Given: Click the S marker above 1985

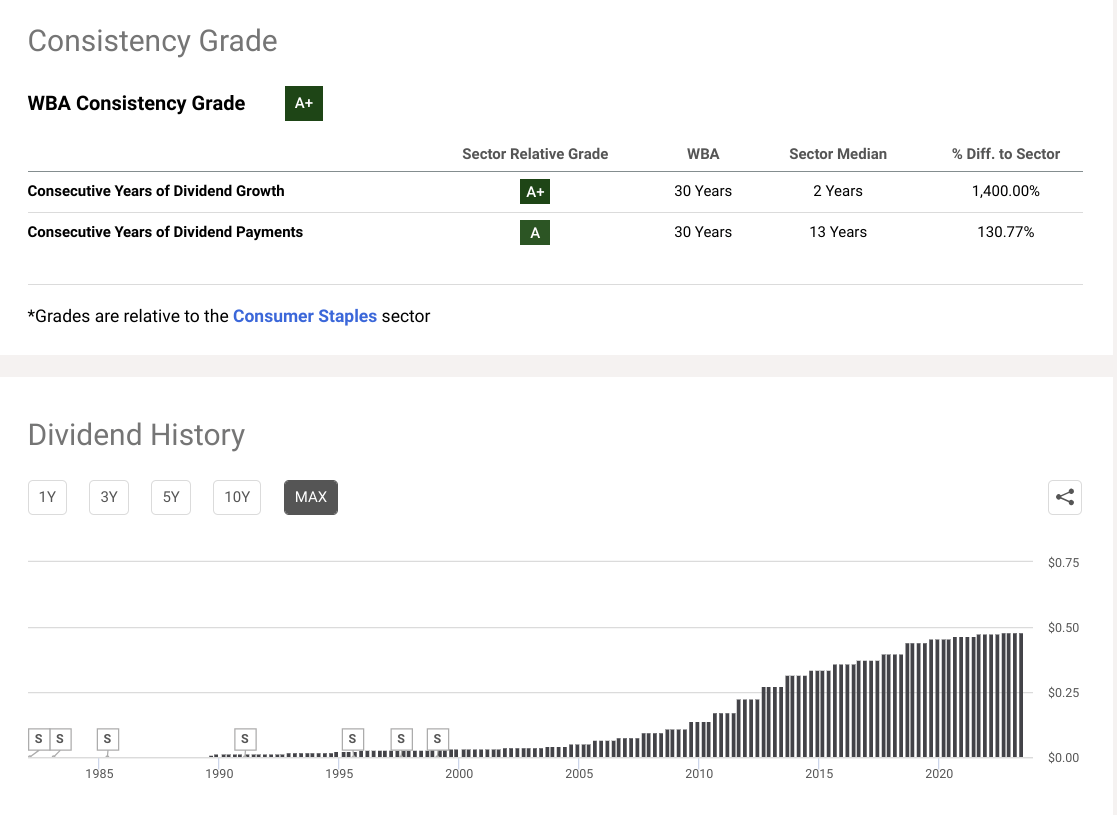Looking at the screenshot, I should click(x=108, y=739).
